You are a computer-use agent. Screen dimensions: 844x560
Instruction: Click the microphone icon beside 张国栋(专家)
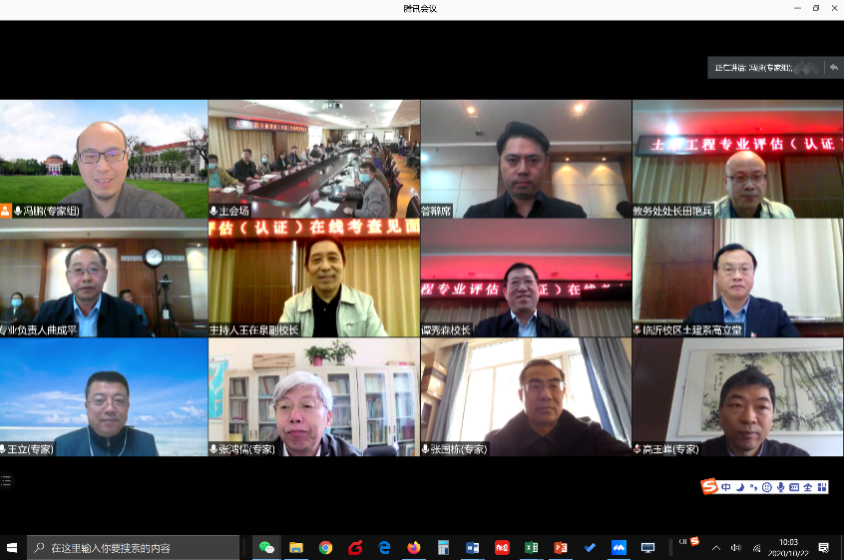(x=426, y=450)
